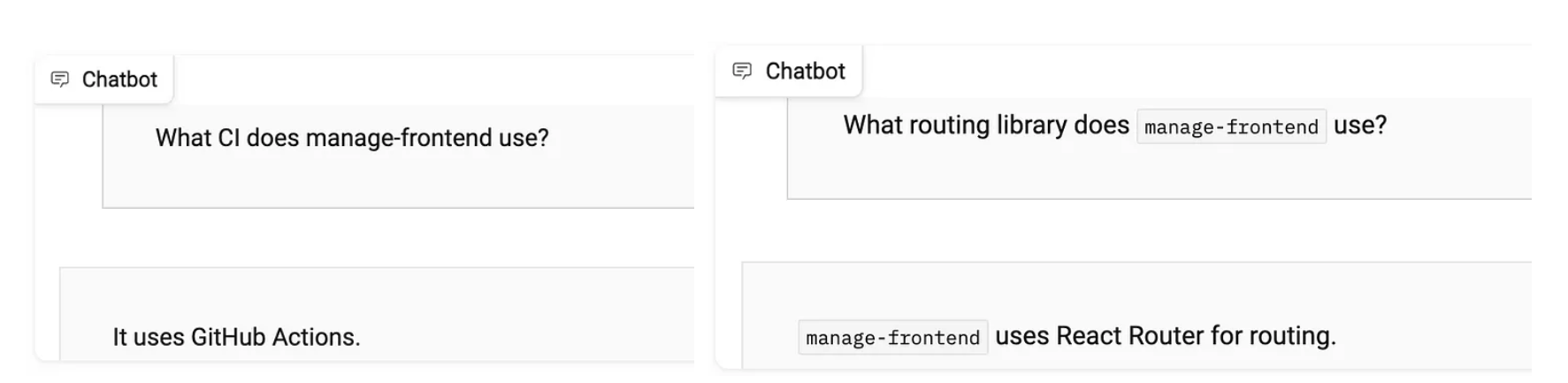Click the "What CI does manage-frontend use?" message

[352, 138]
